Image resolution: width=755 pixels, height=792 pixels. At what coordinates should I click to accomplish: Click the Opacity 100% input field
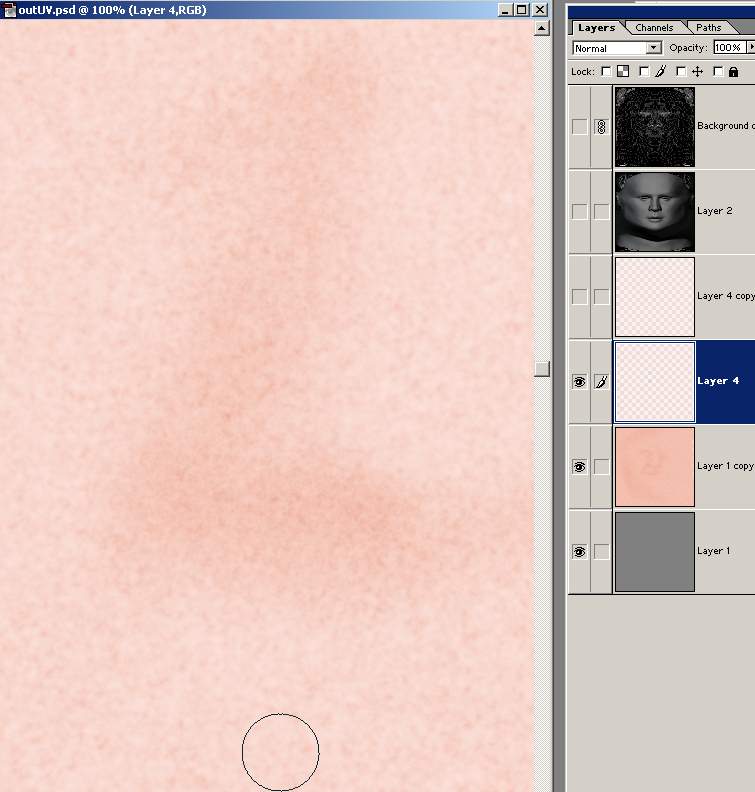point(727,48)
